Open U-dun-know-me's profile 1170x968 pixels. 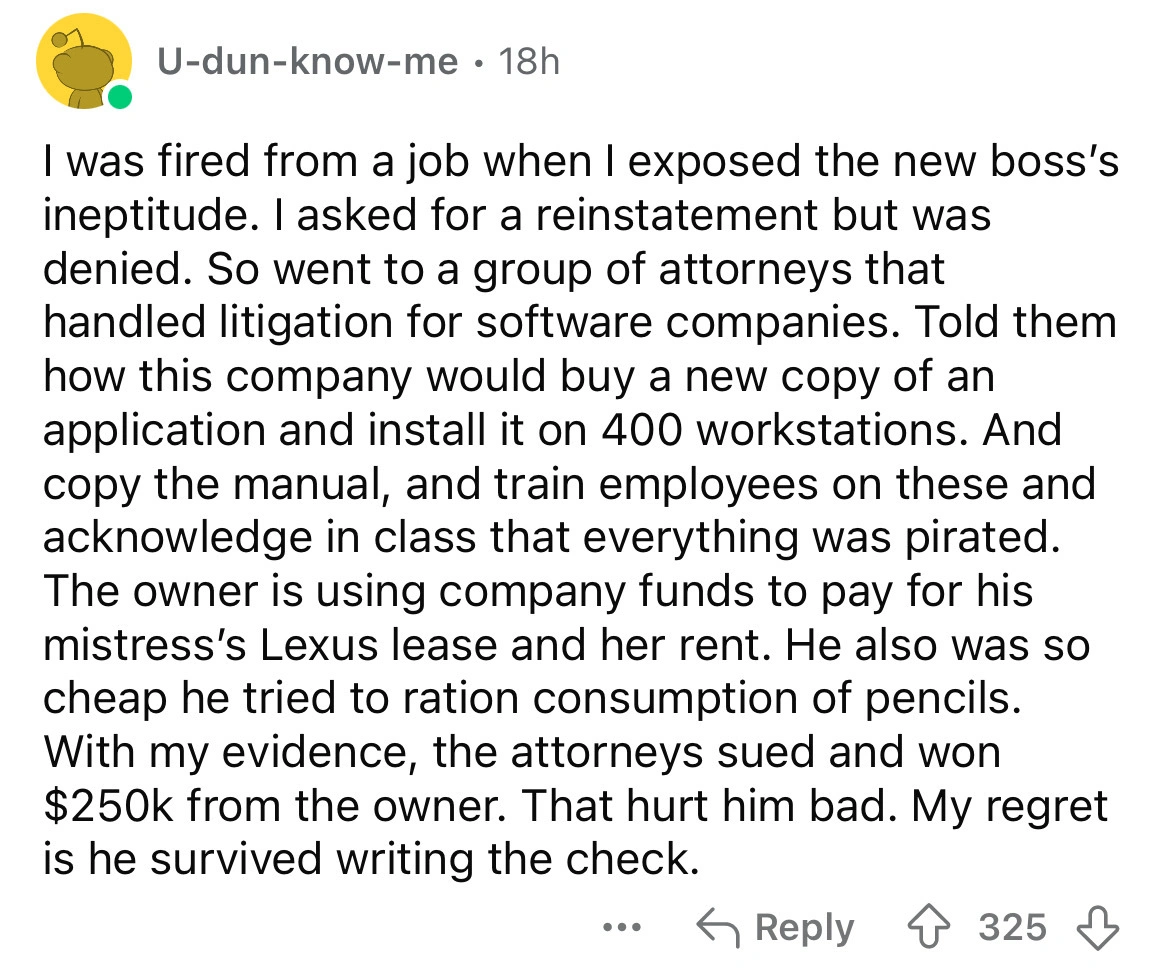point(311,62)
